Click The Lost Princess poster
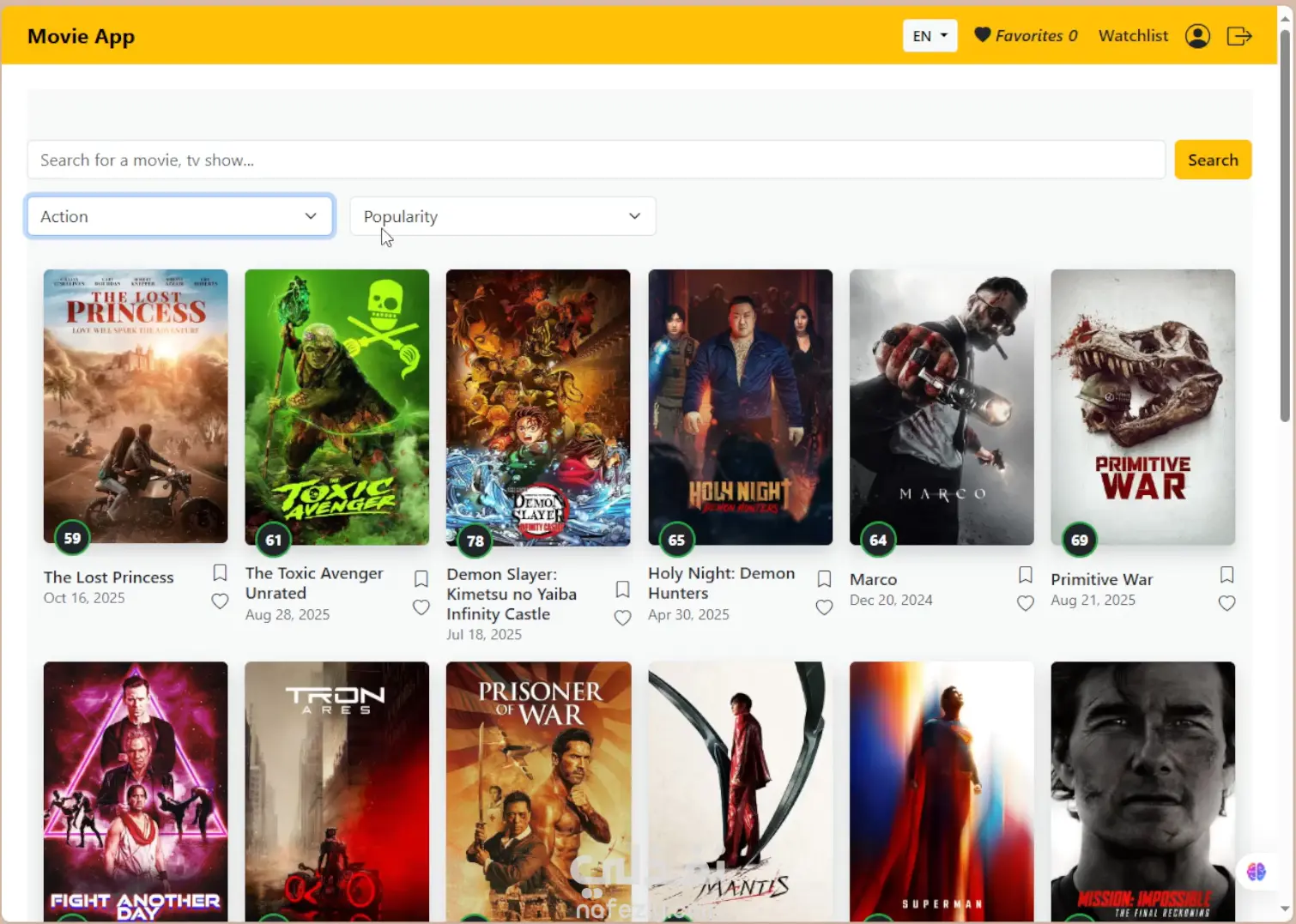The image size is (1296, 924). (x=136, y=407)
